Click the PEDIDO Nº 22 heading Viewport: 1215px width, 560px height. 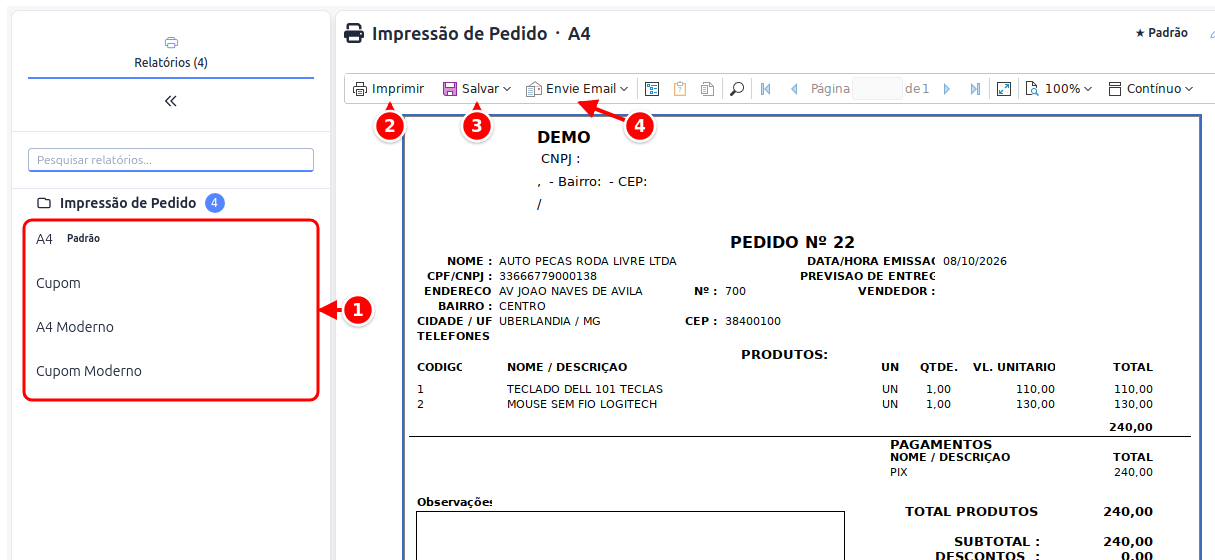point(792,242)
